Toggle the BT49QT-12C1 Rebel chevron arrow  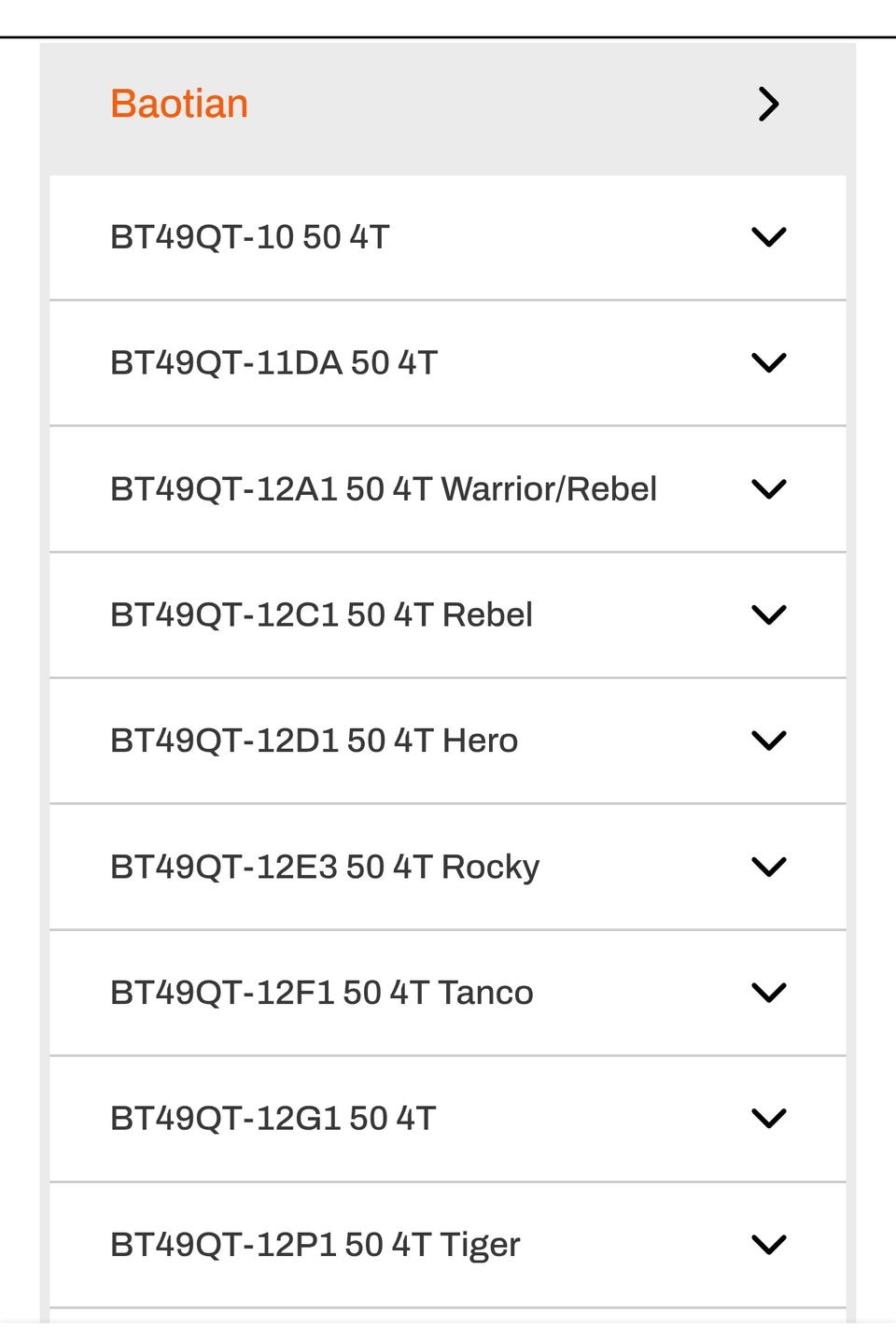(768, 614)
